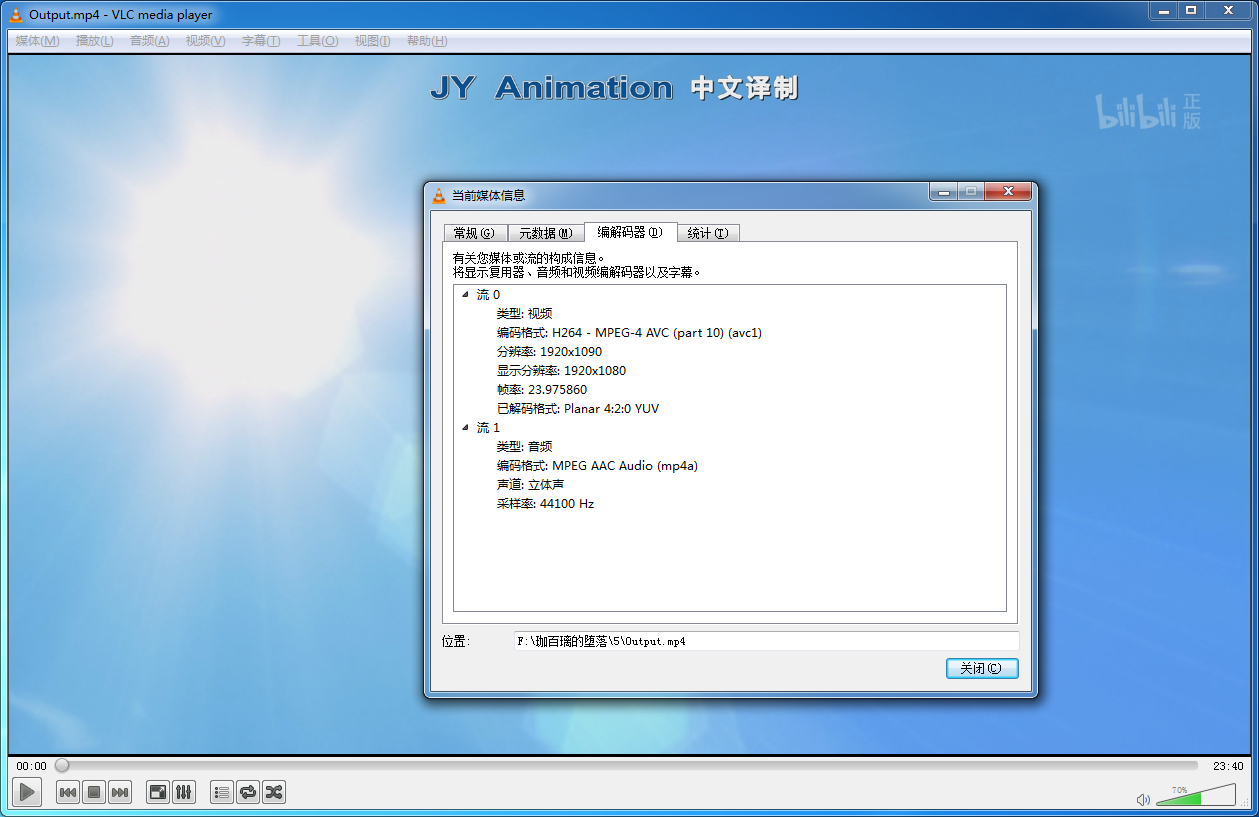Toggle the playlist icon

tap(222, 793)
